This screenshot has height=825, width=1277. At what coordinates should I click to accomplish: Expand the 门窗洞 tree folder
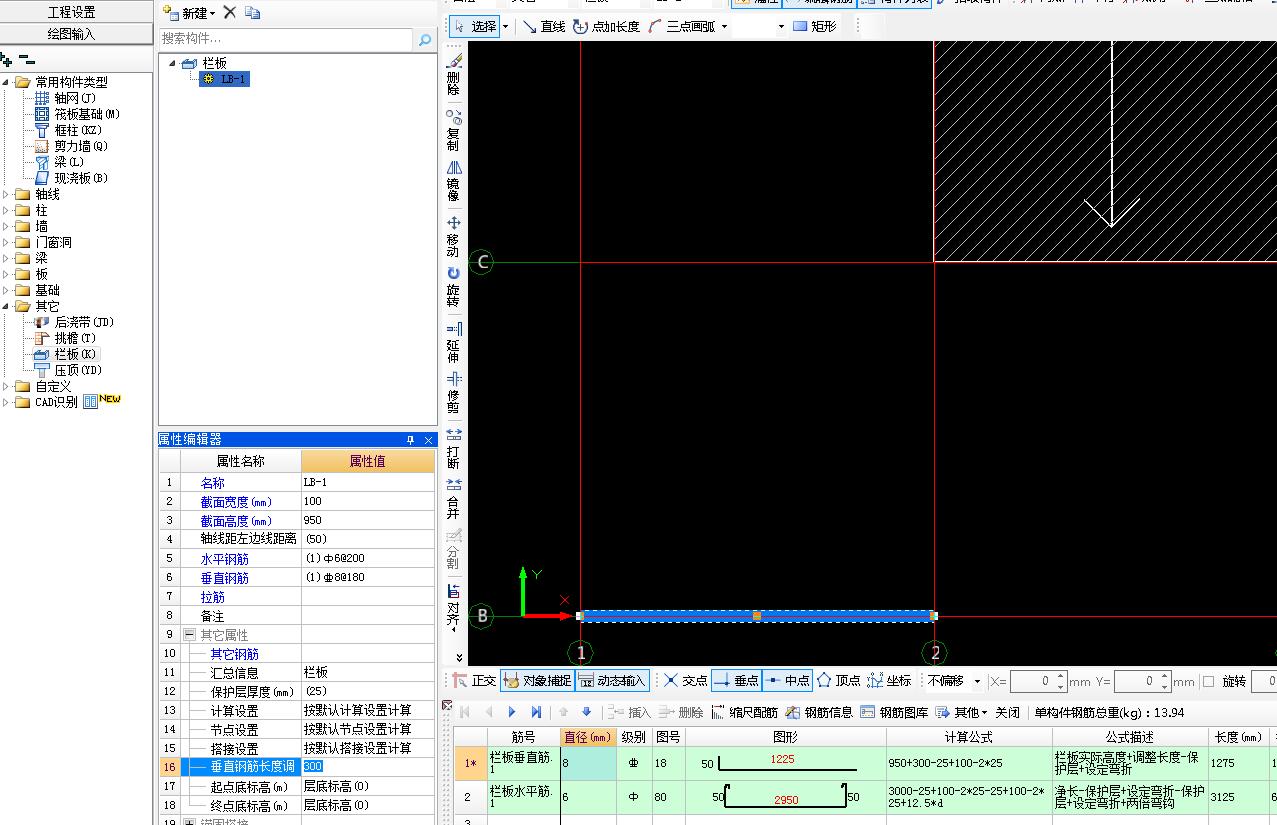coord(7,242)
